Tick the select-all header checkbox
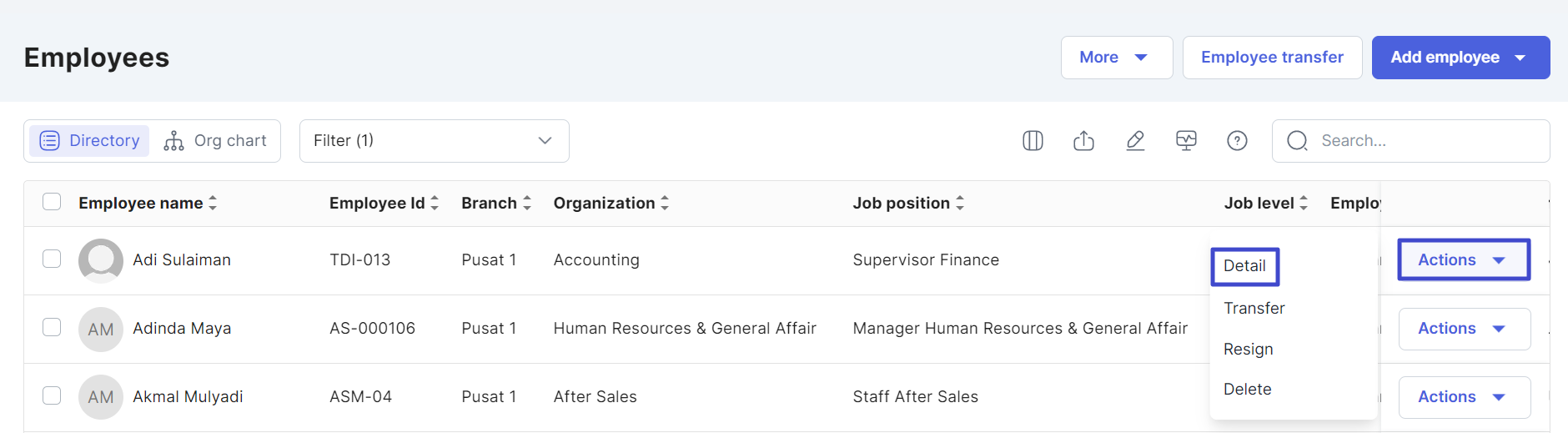The width and height of the screenshot is (1568, 433). point(52,202)
